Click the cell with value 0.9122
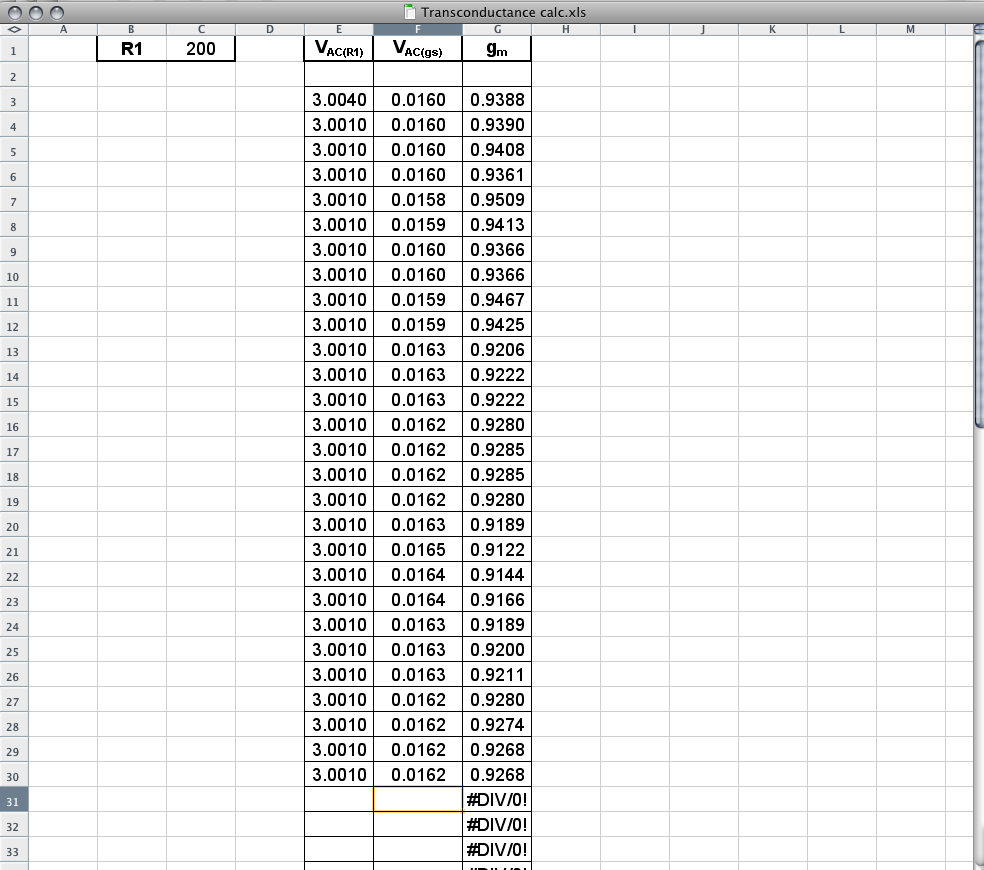The height and width of the screenshot is (870, 984). coord(497,550)
